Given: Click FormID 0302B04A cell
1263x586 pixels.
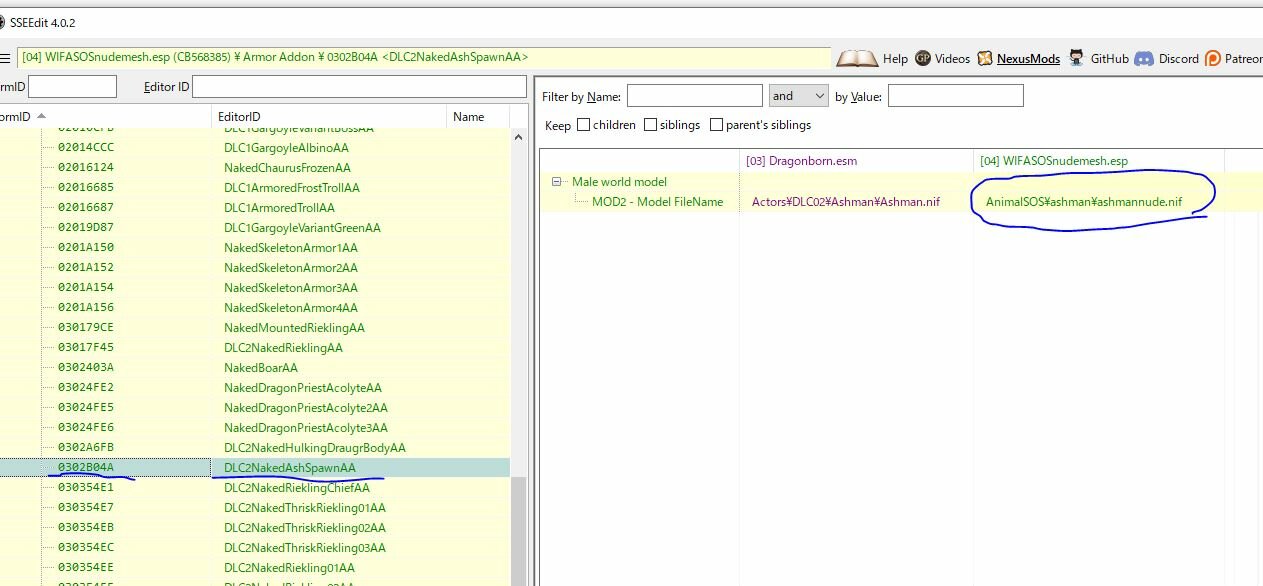Looking at the screenshot, I should 86,468.
